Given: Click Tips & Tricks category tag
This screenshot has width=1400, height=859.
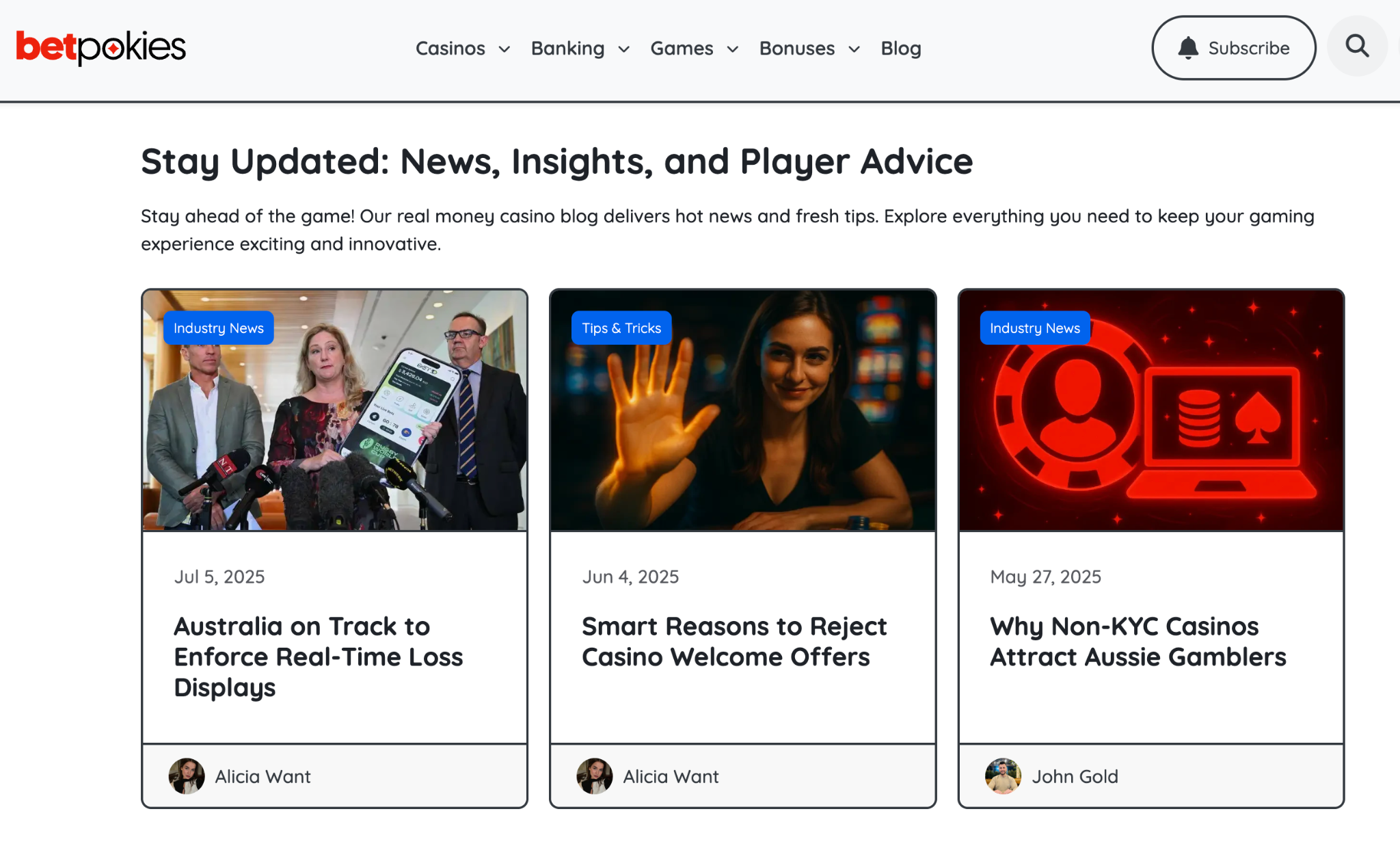Looking at the screenshot, I should point(621,328).
